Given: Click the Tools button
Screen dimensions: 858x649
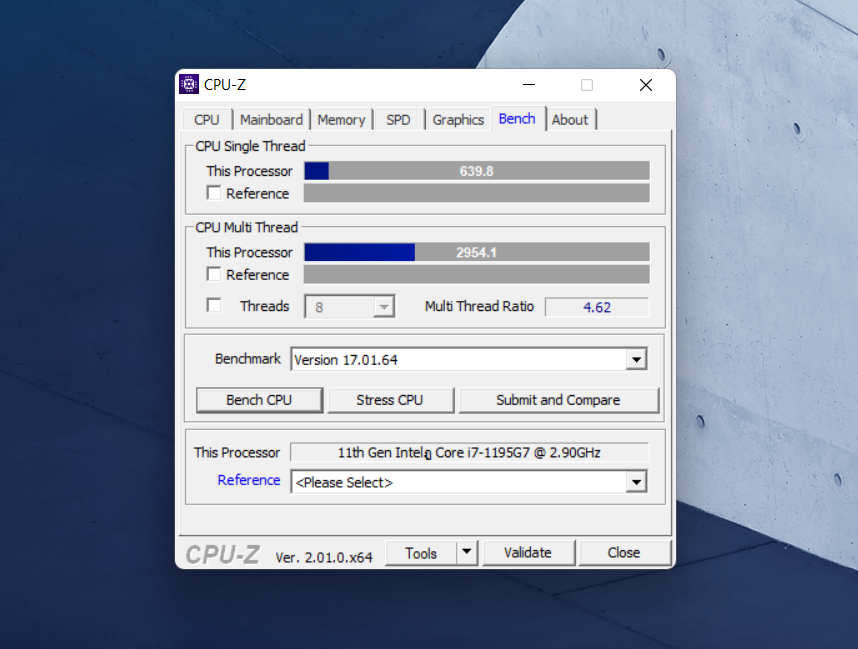Looking at the screenshot, I should coord(421,553).
